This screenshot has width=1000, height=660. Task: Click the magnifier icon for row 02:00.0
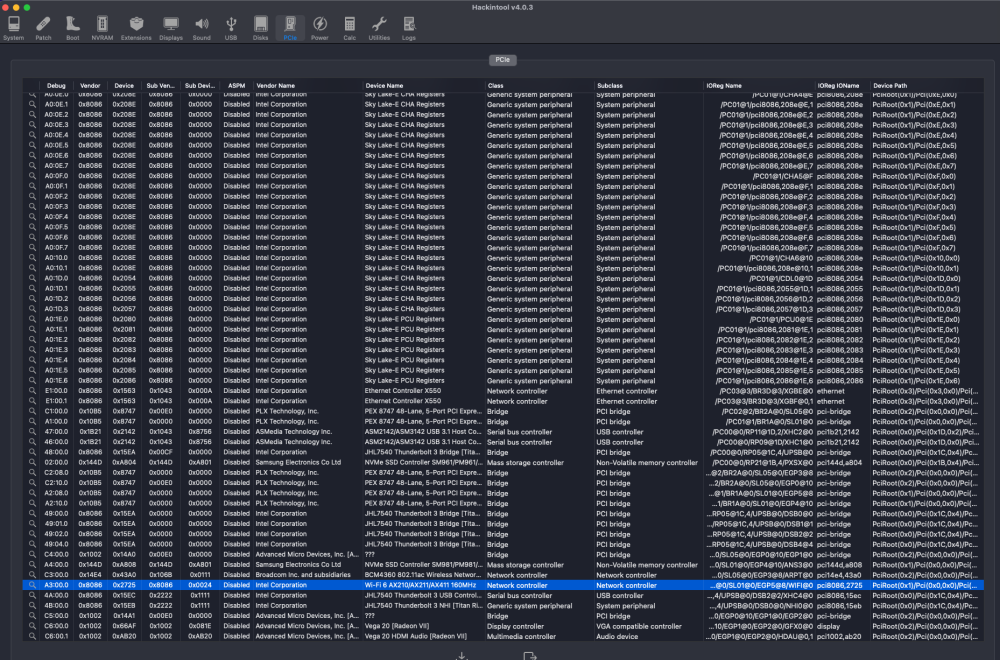32,462
